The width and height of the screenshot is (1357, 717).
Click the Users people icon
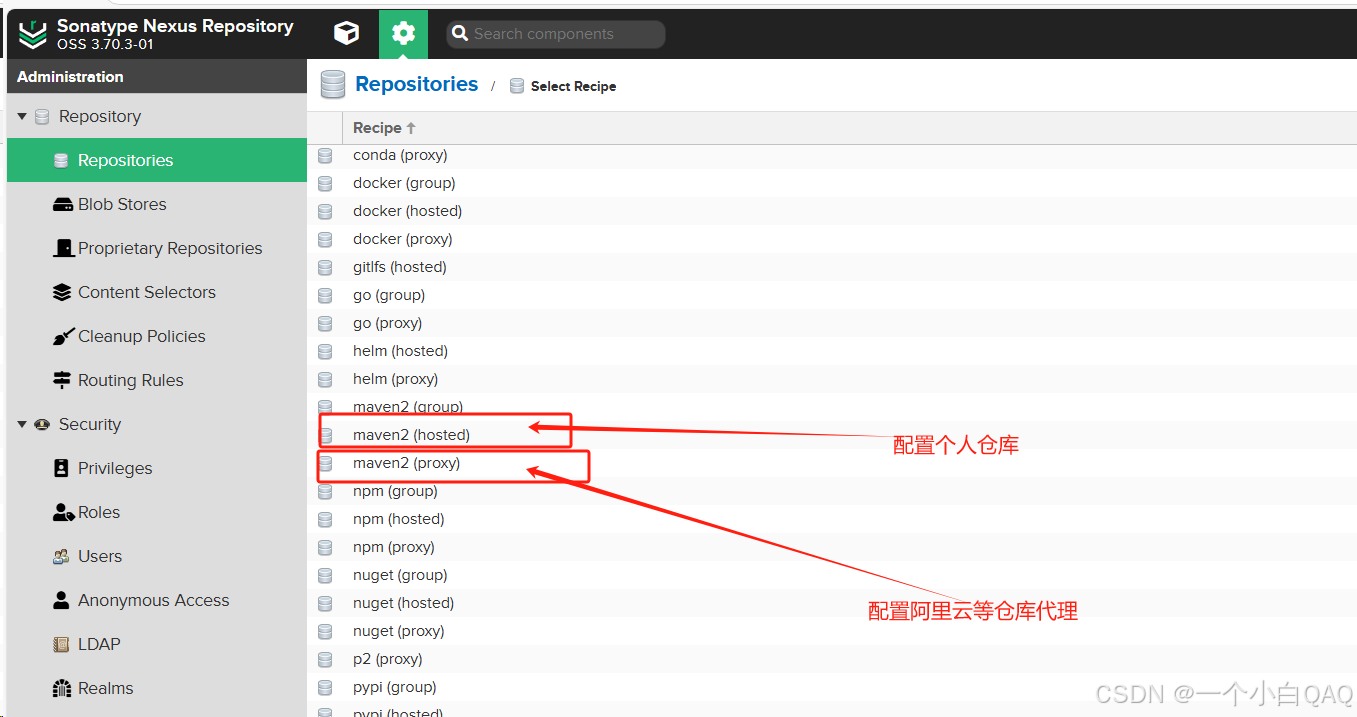click(61, 557)
